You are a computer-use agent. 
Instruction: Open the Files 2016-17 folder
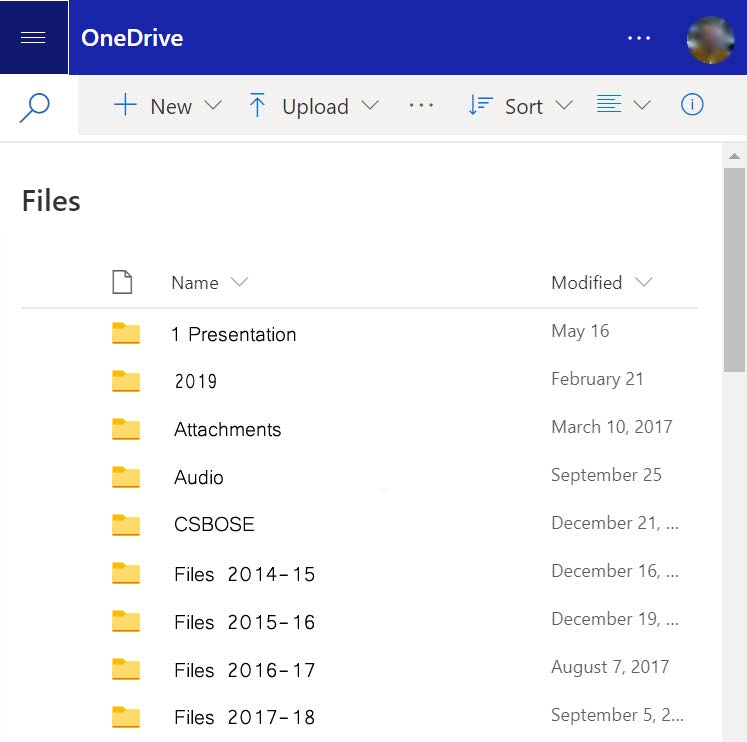click(x=244, y=670)
